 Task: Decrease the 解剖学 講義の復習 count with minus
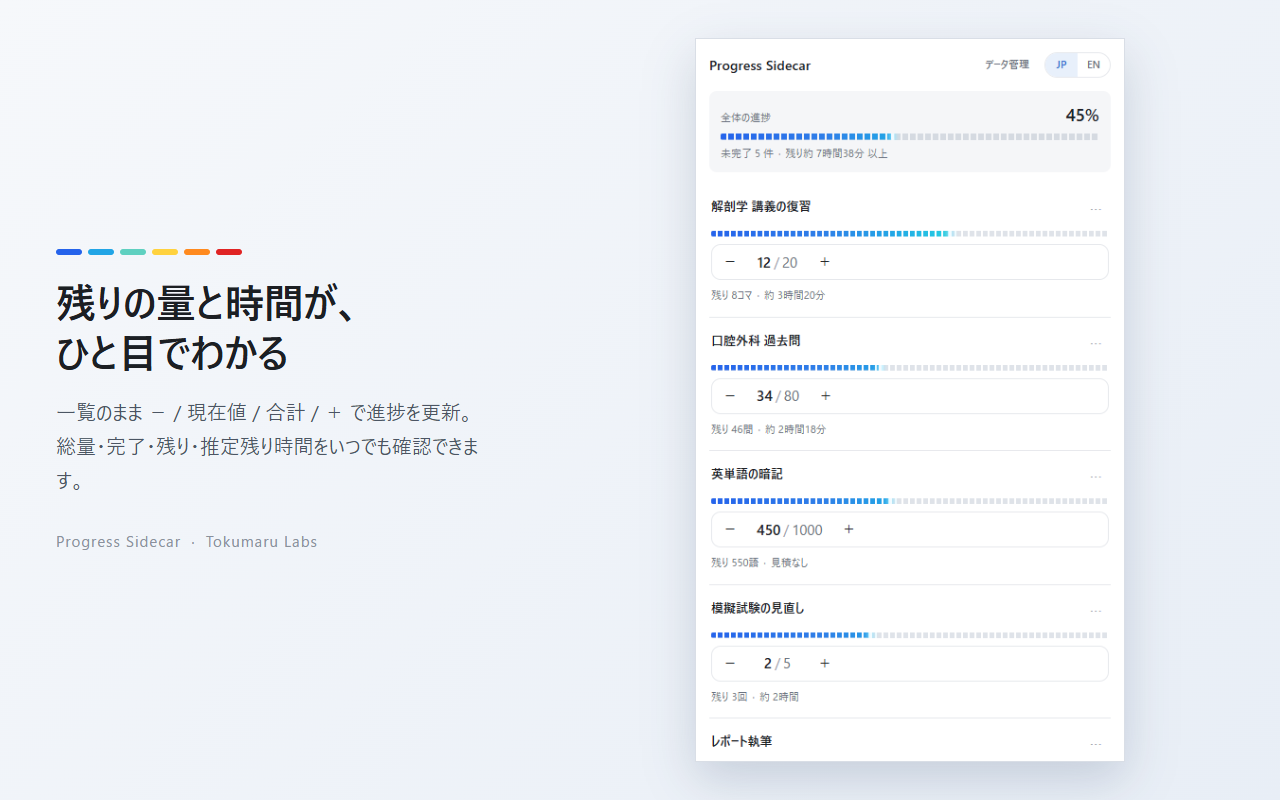tap(730, 262)
